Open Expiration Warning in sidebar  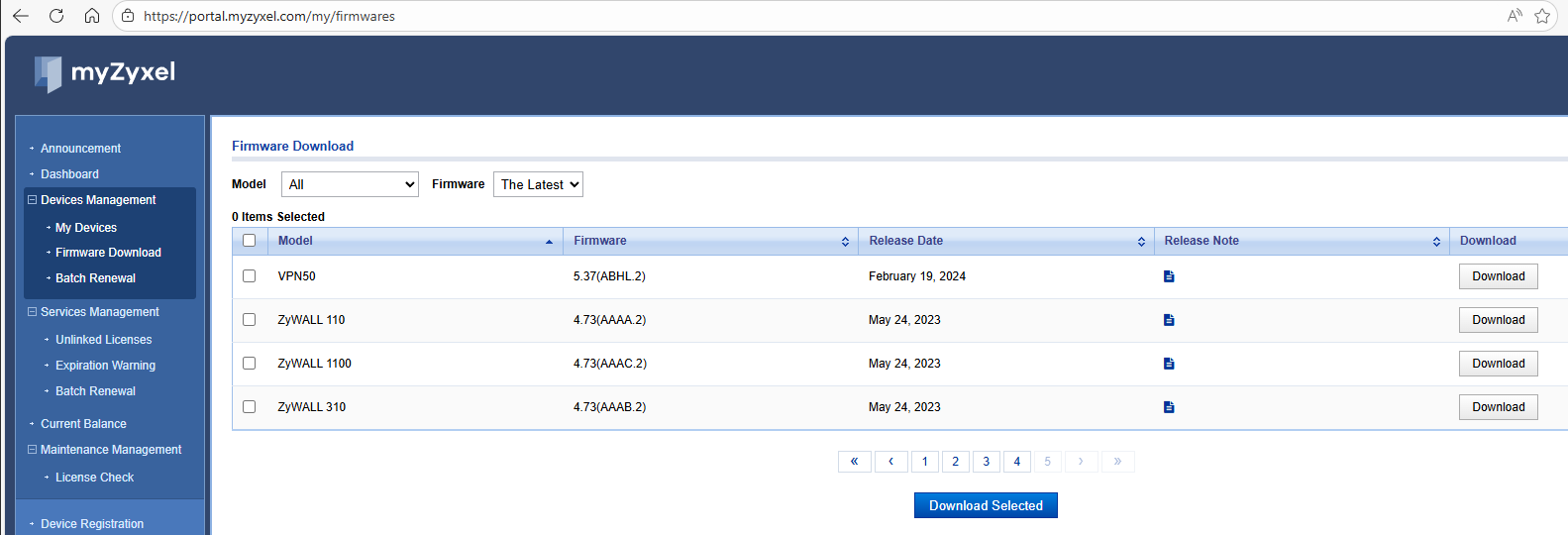(x=105, y=366)
